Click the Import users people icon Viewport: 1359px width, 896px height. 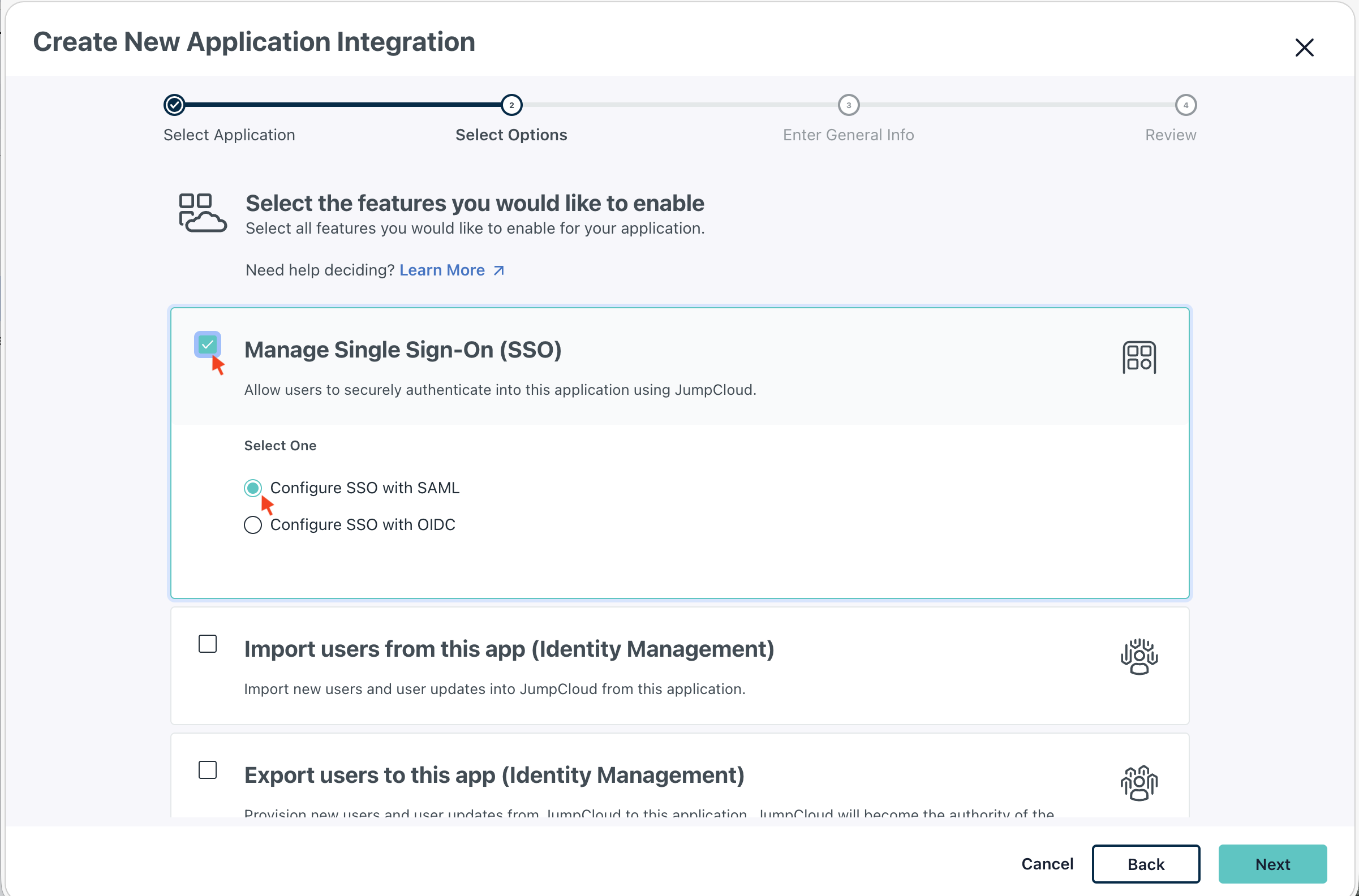click(1138, 656)
